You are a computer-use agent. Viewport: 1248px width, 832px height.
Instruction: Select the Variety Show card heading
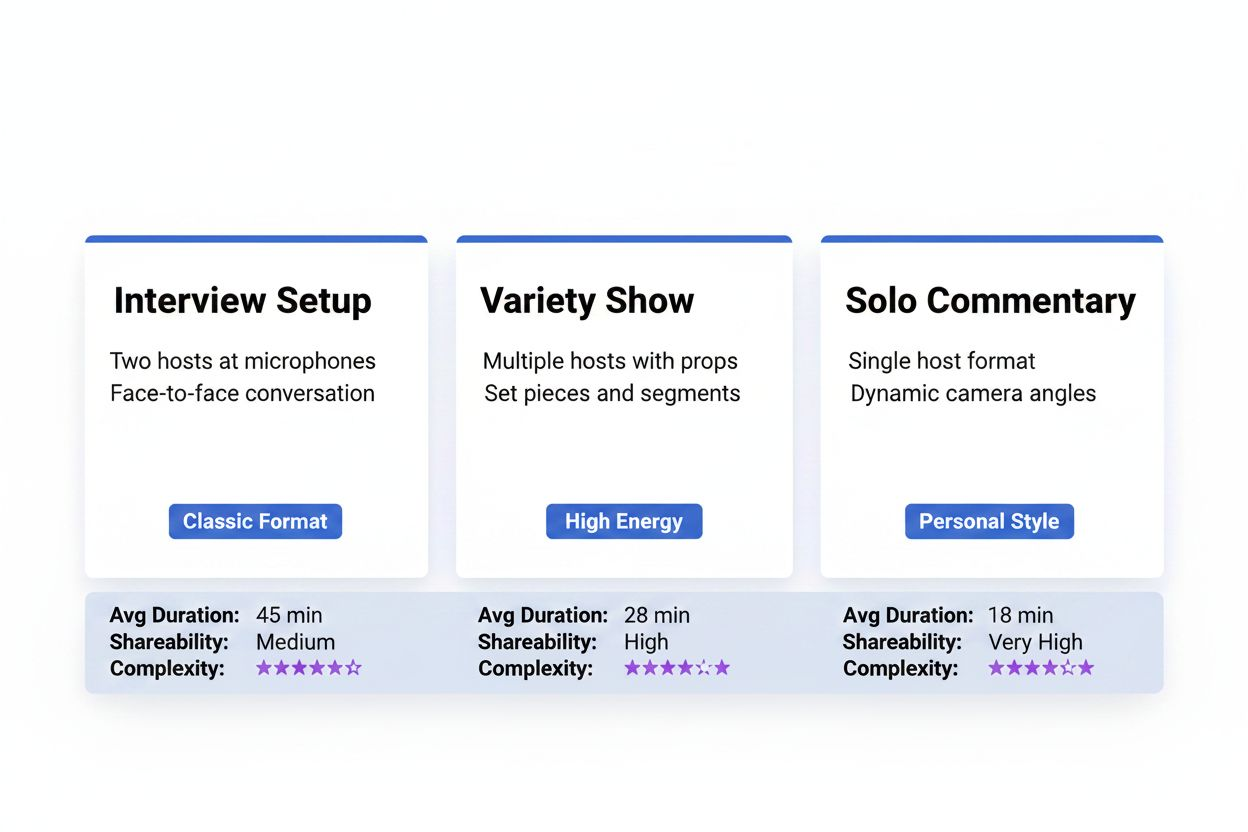[587, 300]
